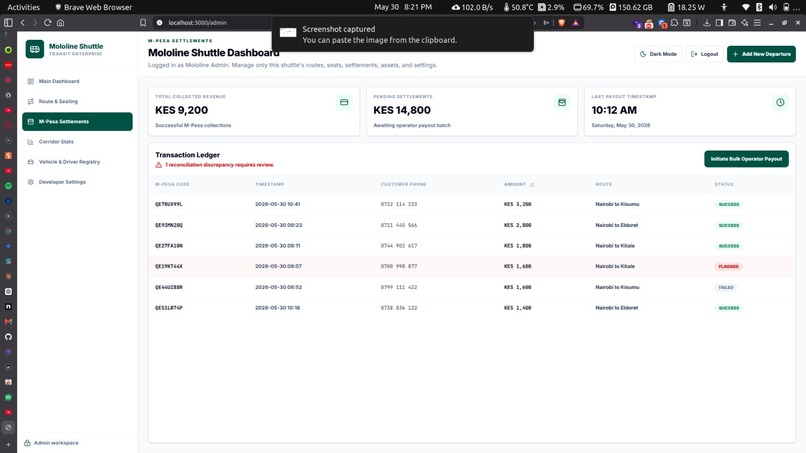The height and width of the screenshot is (453, 806).
Task: Select M-Pesa Settlements sidebar item
Action: click(x=77, y=121)
